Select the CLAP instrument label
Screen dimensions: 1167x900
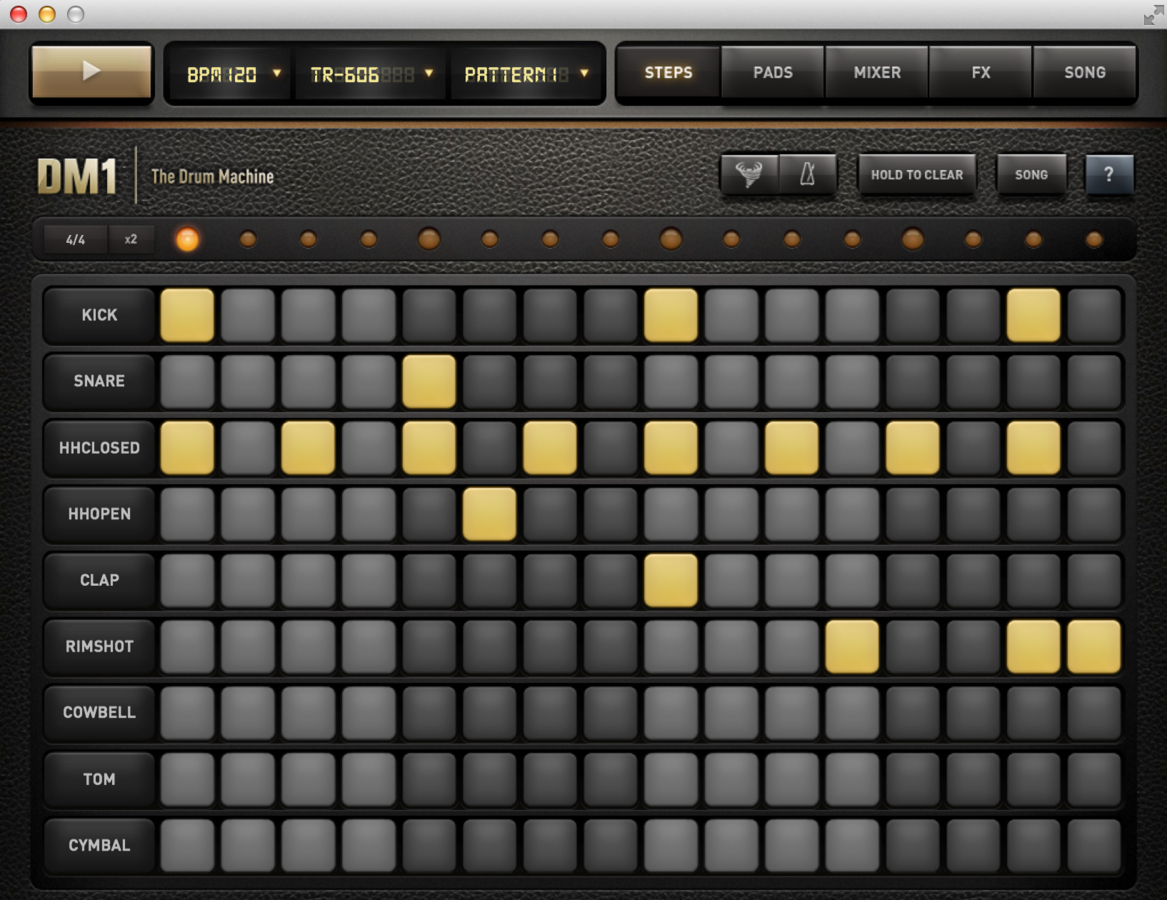[x=99, y=580]
